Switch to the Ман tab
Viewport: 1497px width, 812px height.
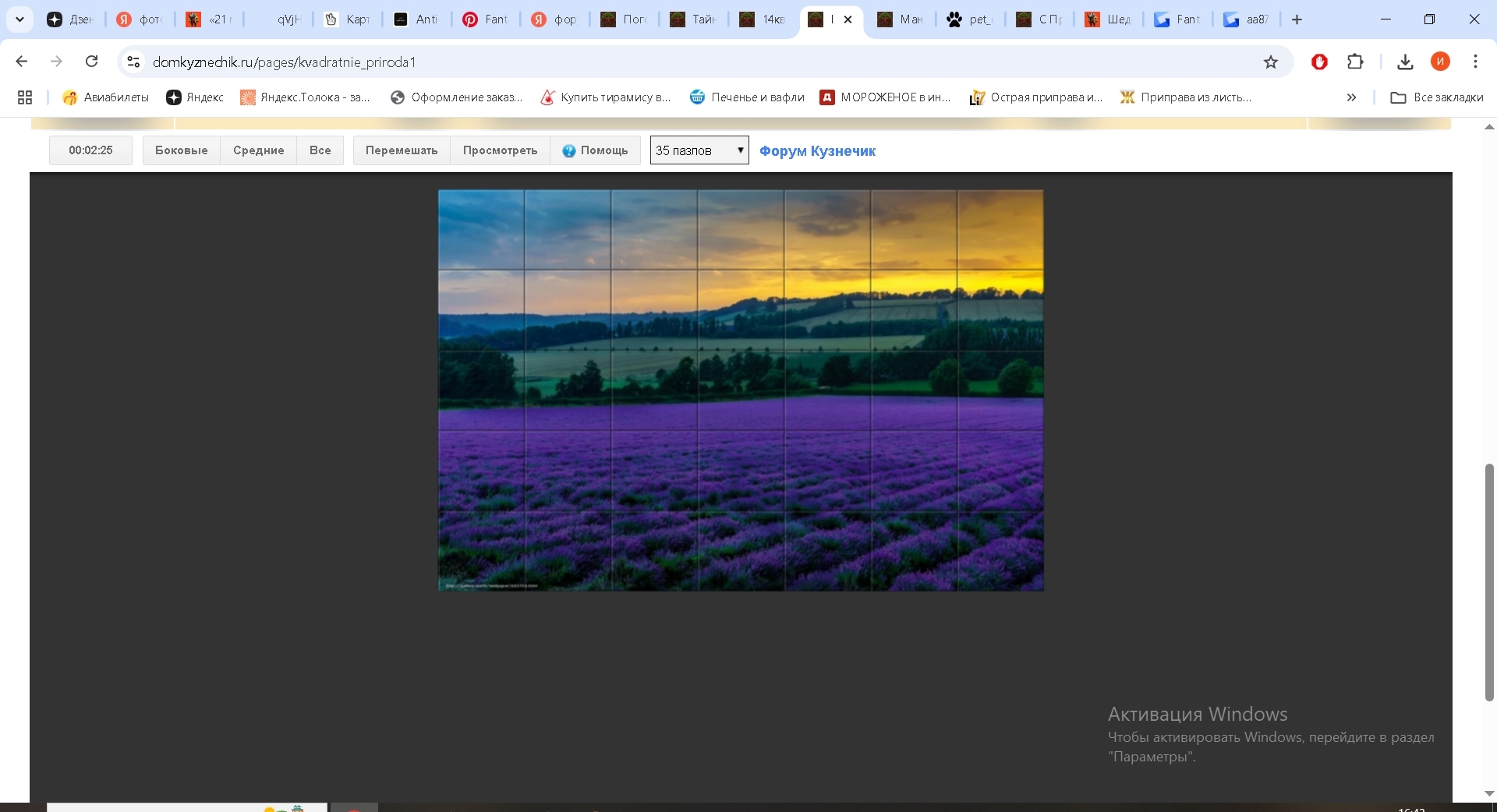[900, 19]
